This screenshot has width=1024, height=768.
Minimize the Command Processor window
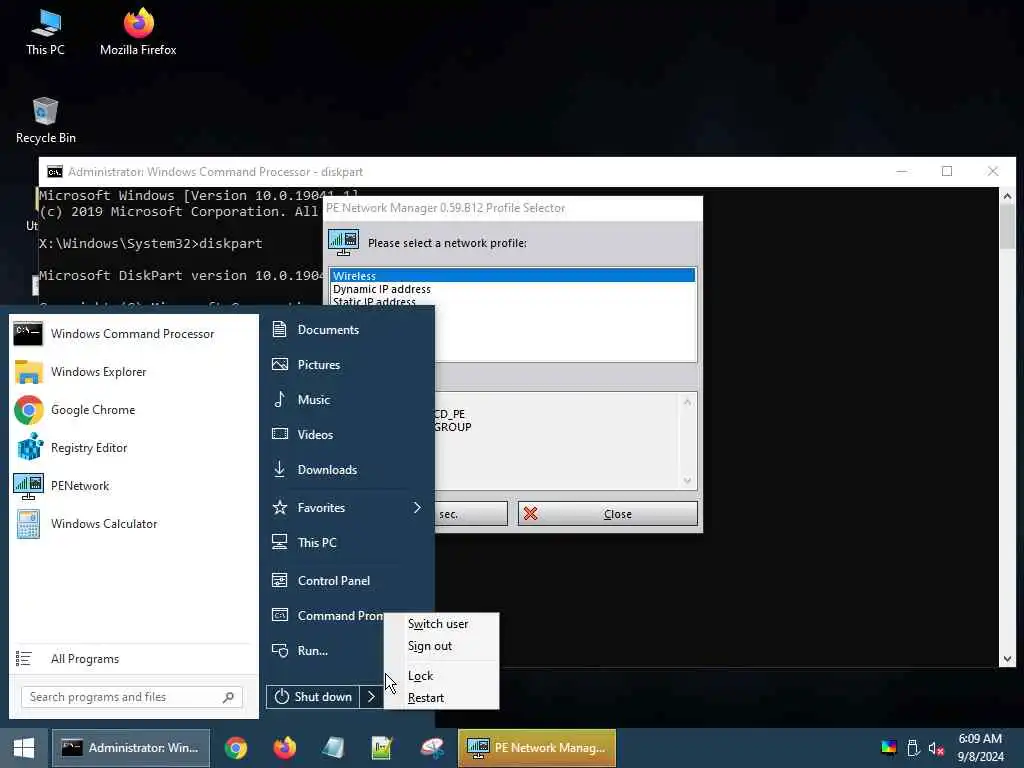(x=902, y=171)
